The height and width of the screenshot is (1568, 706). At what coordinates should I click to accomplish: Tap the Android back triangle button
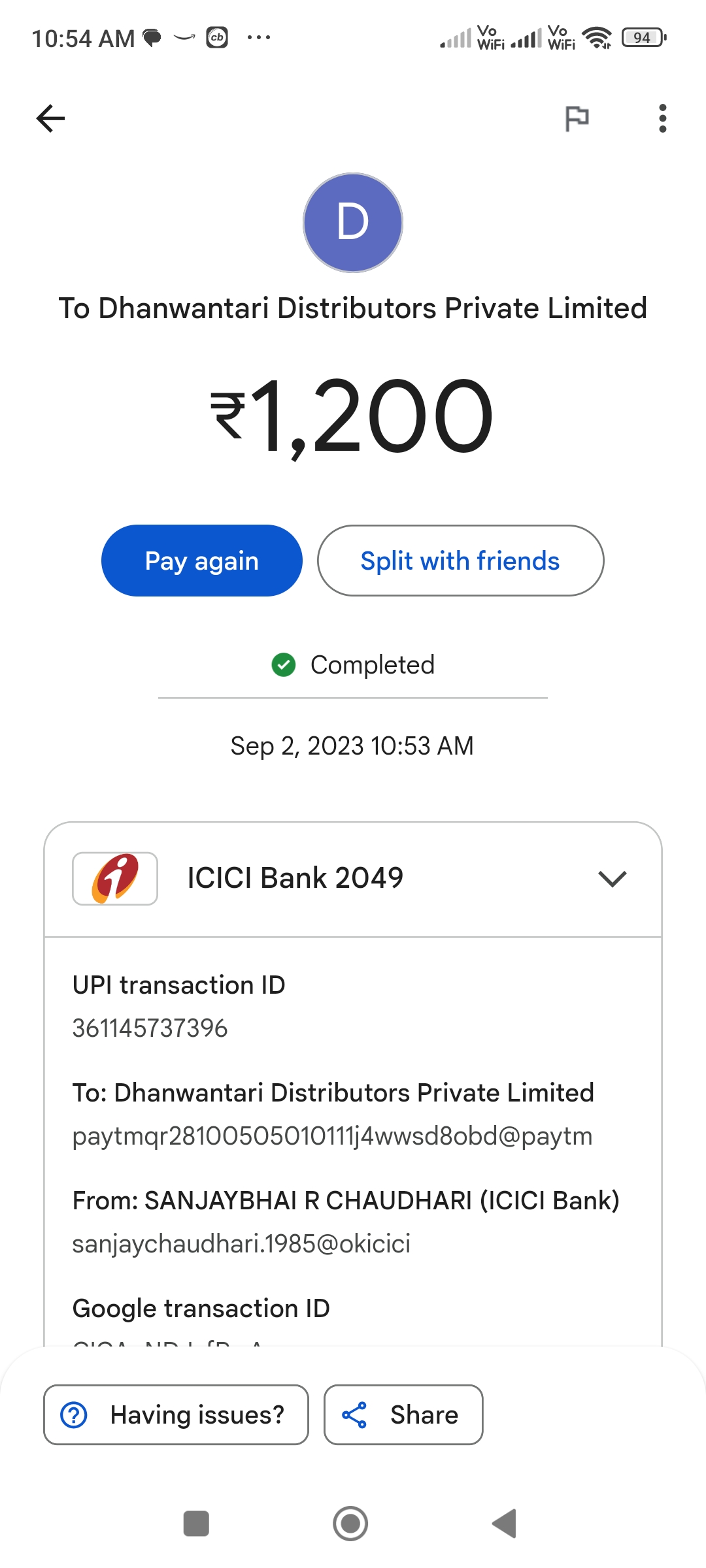coord(505,1524)
